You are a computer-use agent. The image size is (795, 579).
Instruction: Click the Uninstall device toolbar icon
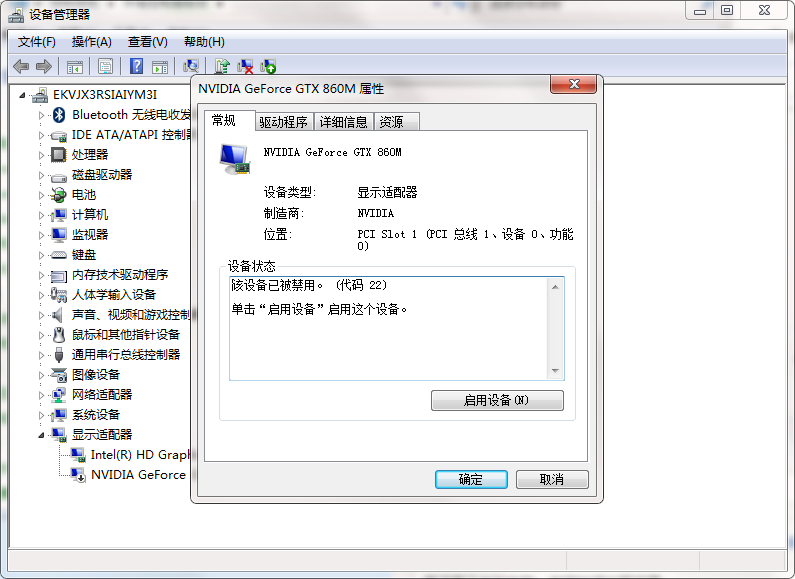[x=245, y=66]
